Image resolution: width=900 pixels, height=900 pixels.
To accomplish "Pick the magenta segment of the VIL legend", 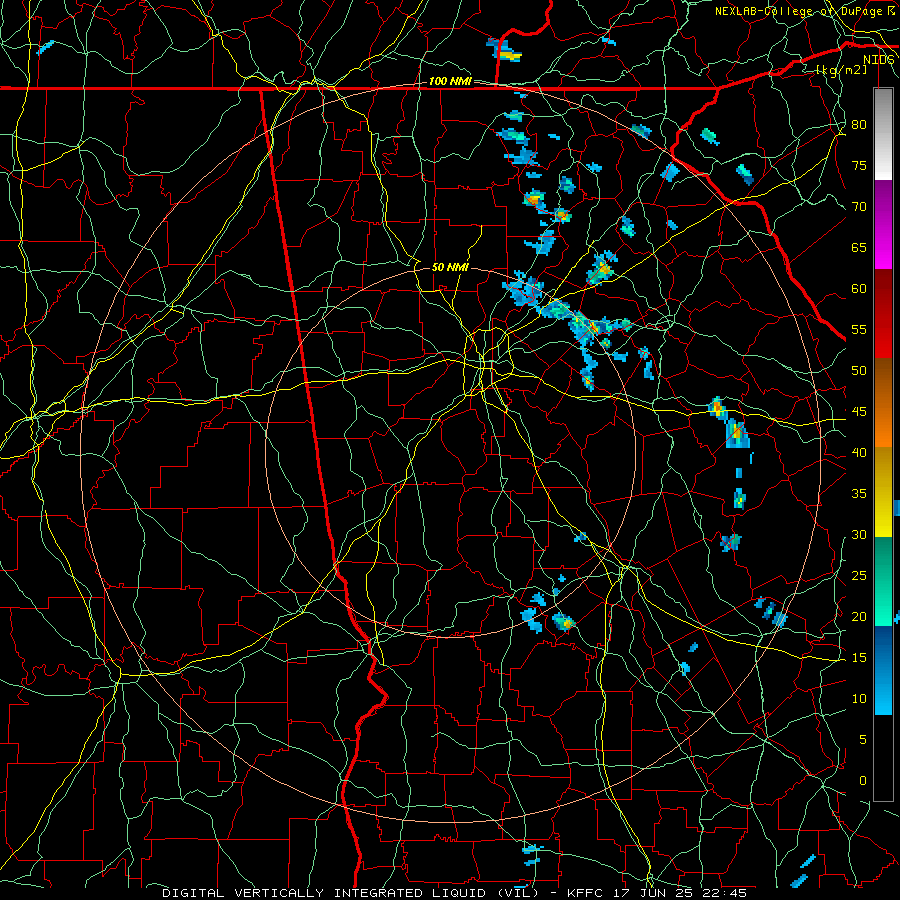I will point(883,247).
